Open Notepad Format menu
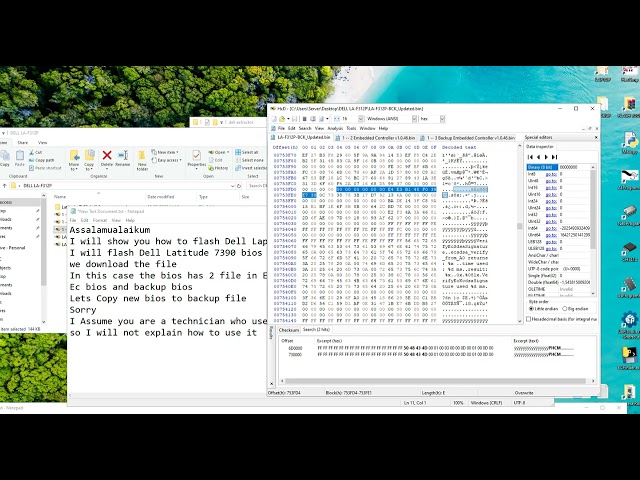Image resolution: width=640 pixels, height=480 pixels. pyautogui.click(x=100, y=220)
